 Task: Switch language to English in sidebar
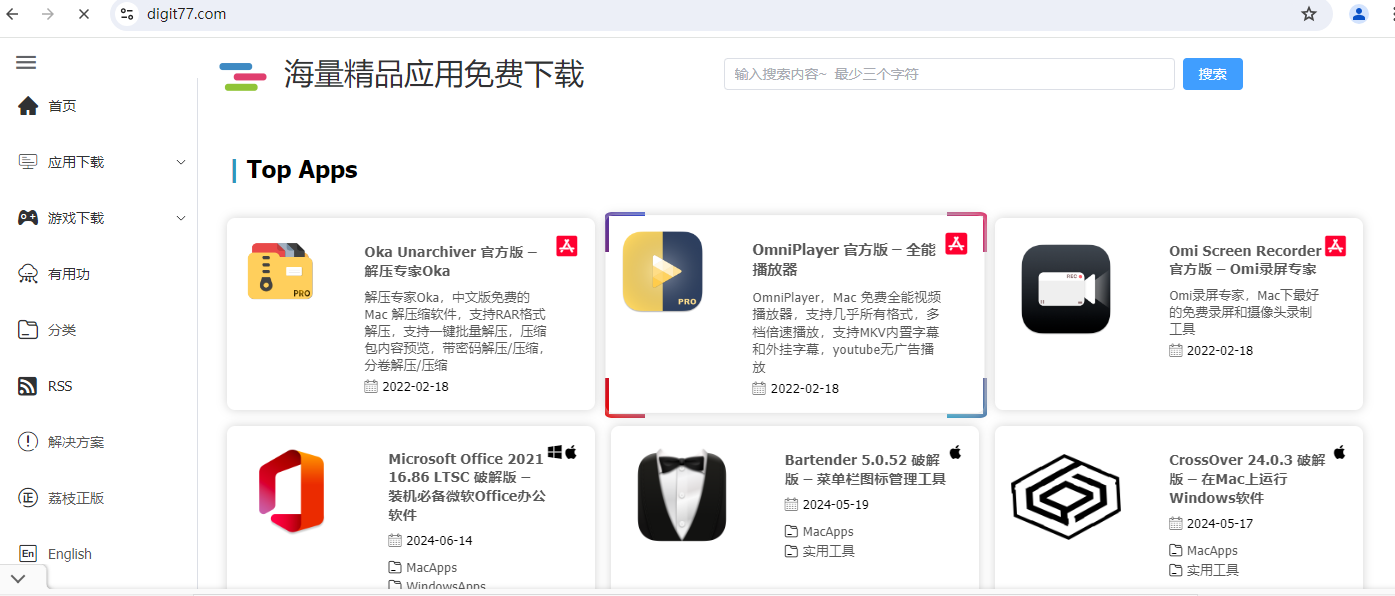point(69,554)
